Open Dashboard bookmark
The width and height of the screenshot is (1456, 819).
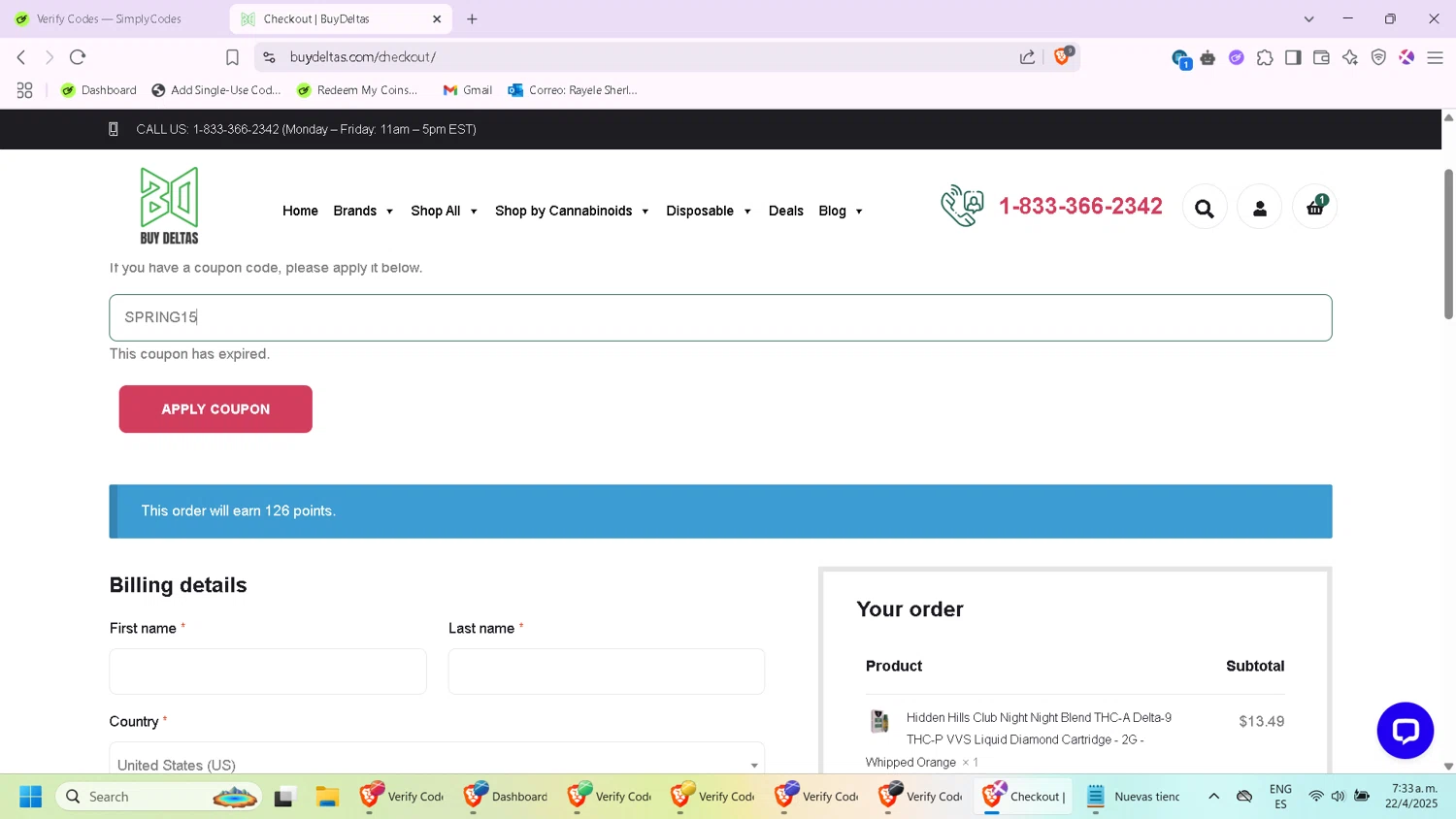point(98,90)
